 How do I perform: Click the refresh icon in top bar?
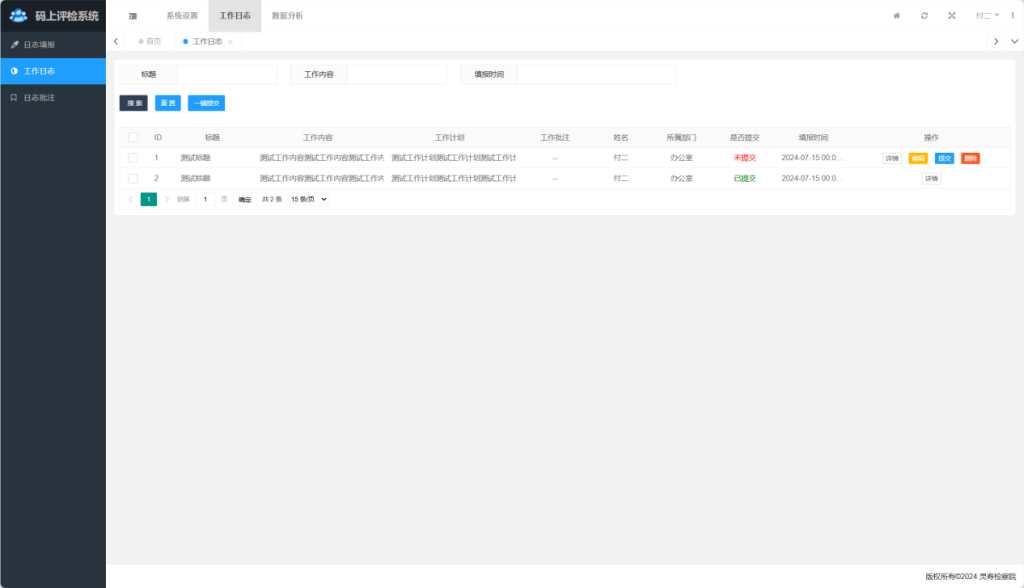tap(924, 16)
